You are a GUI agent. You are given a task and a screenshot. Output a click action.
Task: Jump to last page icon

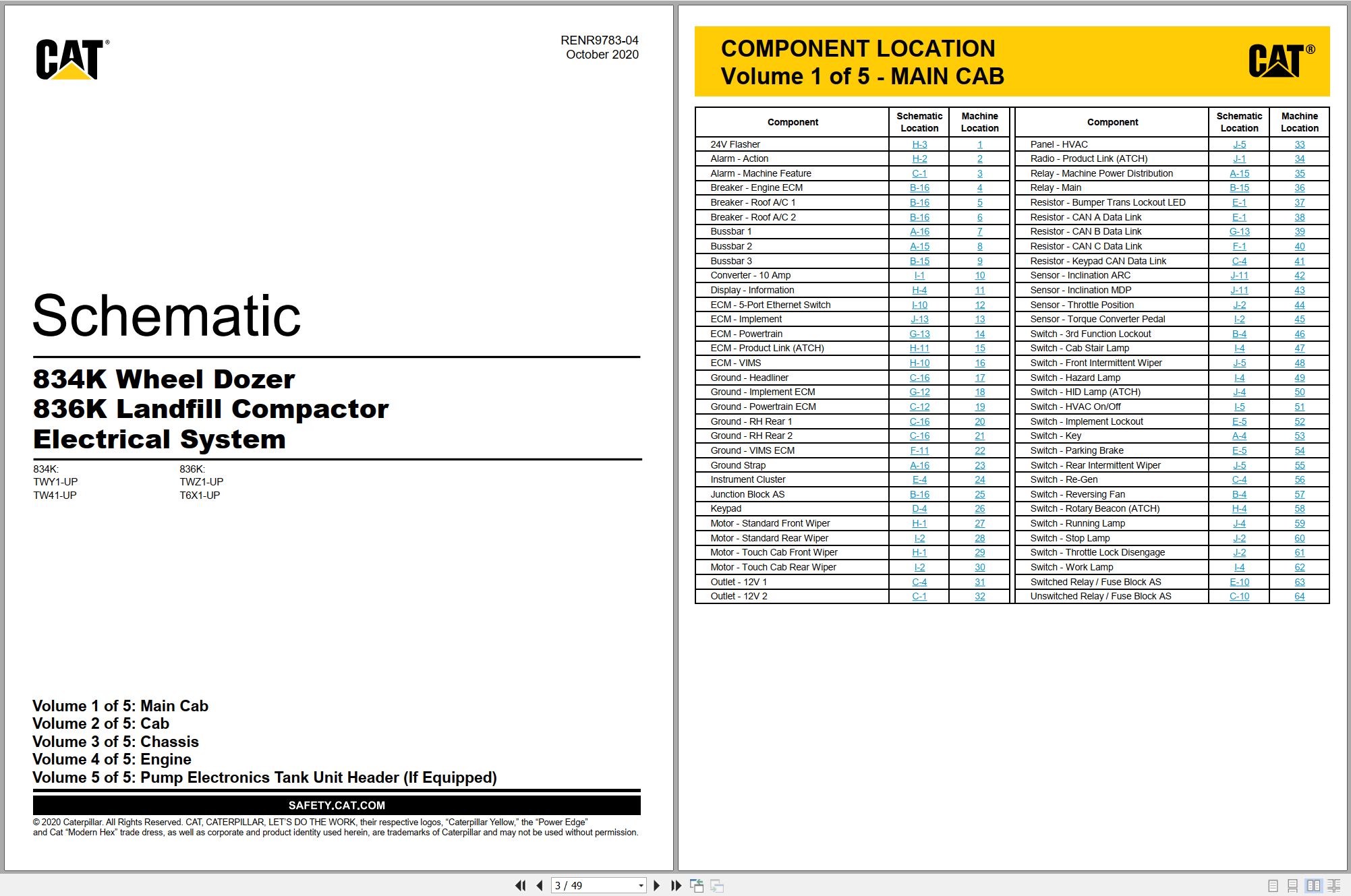tap(676, 885)
